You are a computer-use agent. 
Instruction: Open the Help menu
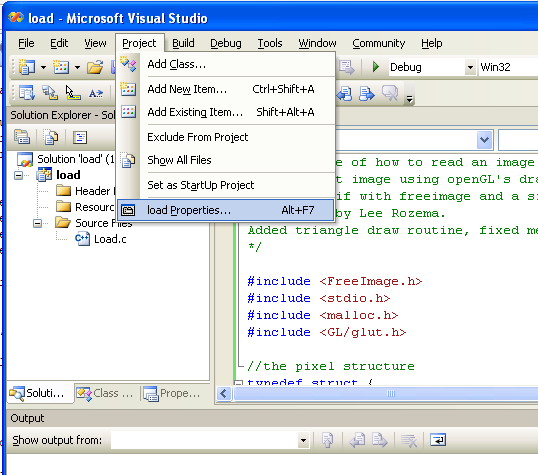432,43
